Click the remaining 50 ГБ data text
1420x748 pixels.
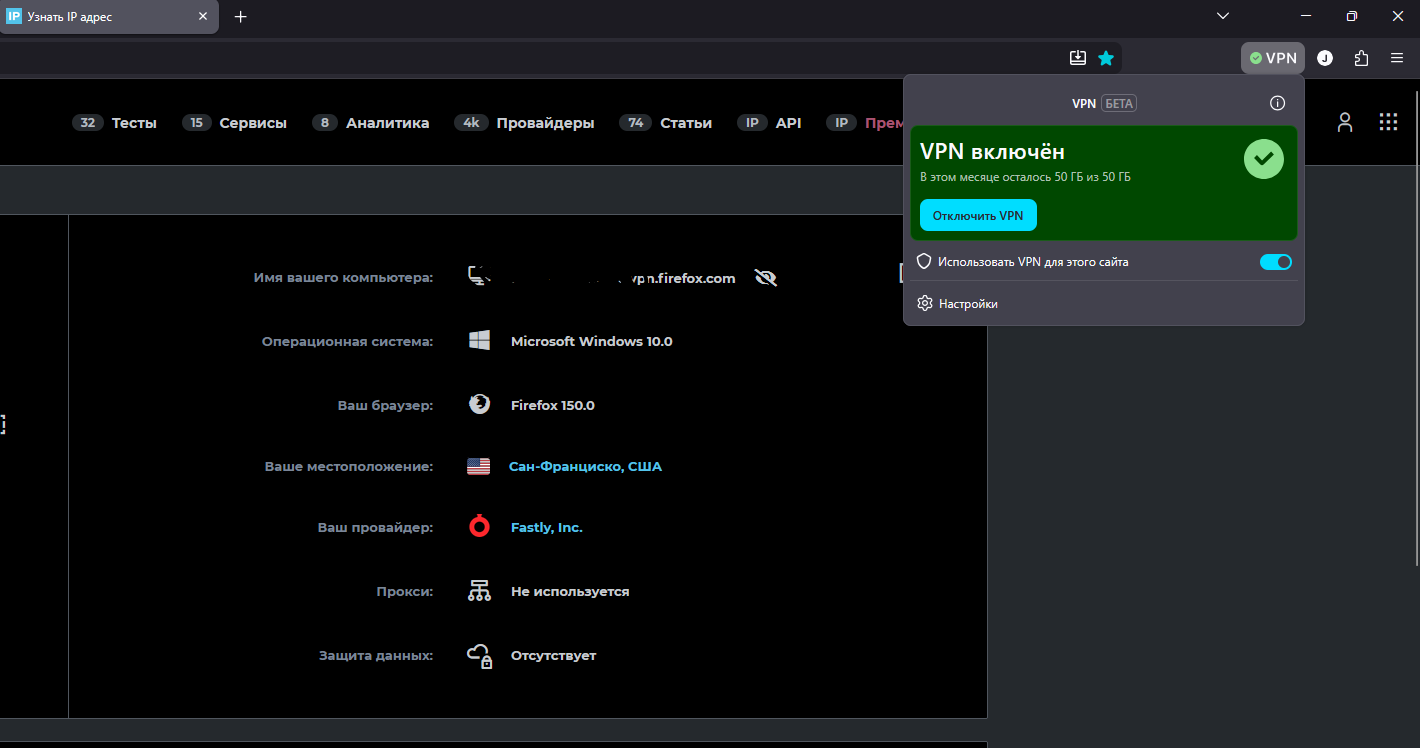tap(1025, 177)
